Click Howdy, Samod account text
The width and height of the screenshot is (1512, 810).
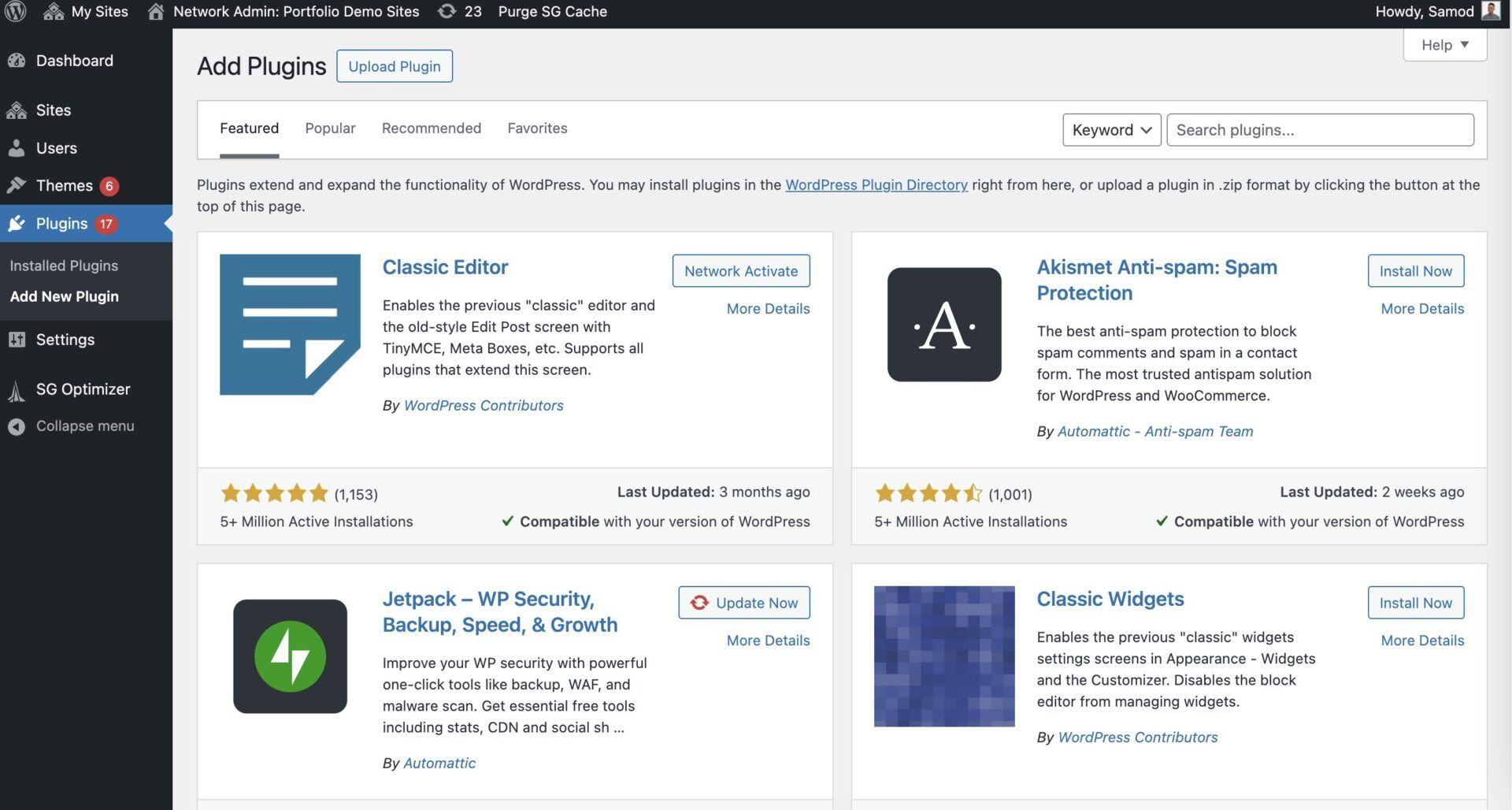(x=1425, y=11)
